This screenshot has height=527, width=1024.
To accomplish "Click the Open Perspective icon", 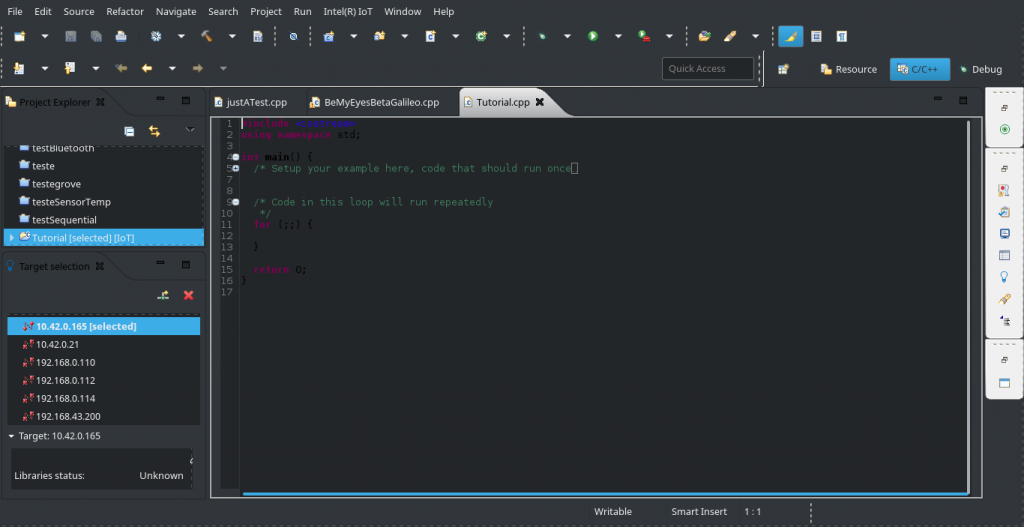I will tap(785, 69).
